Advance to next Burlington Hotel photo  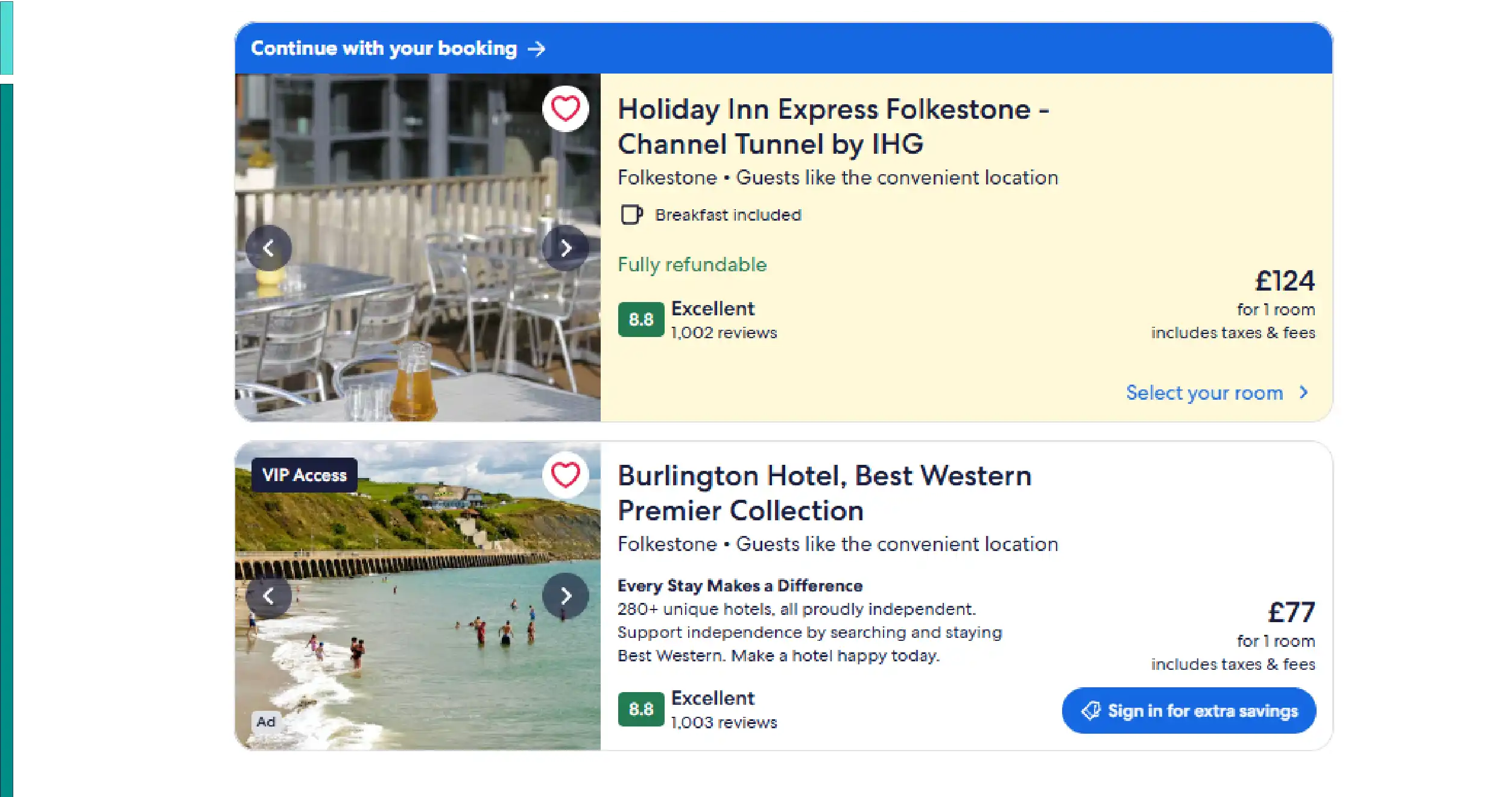coord(565,596)
